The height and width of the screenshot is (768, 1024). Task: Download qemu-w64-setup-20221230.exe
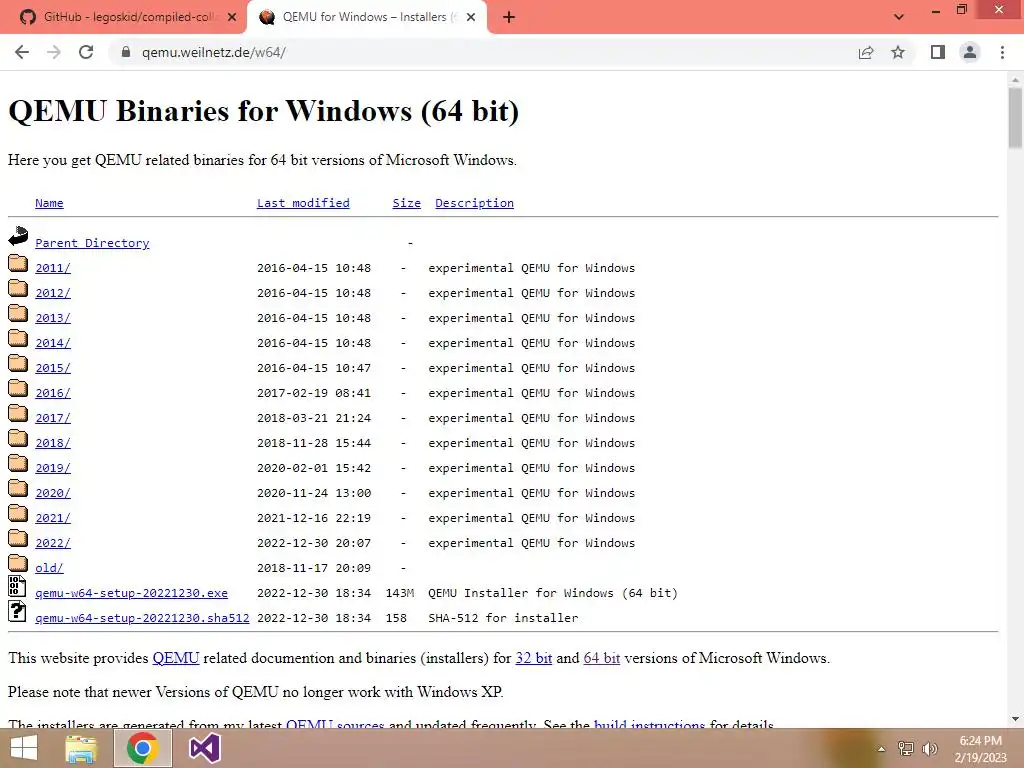131,593
